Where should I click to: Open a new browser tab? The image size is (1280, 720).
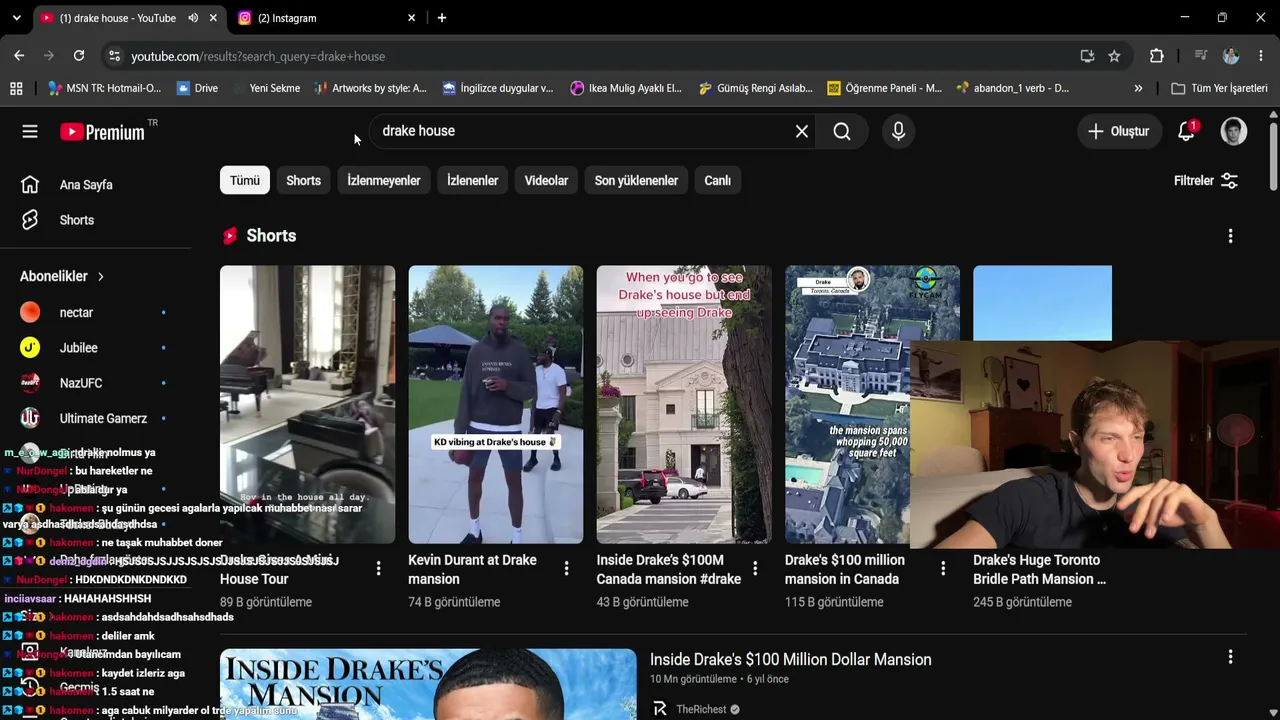click(441, 18)
